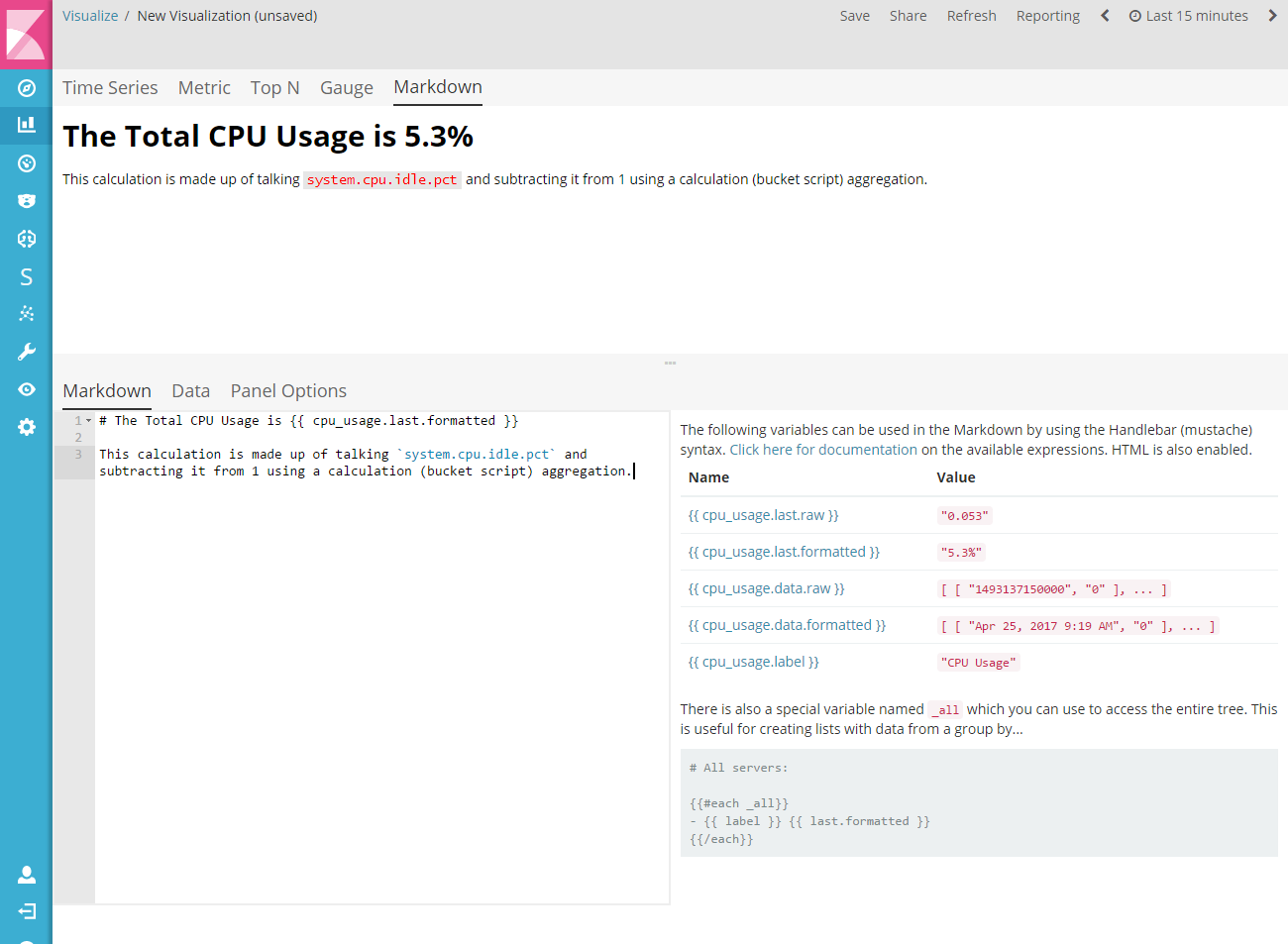Open the Data tab in the editor
The image size is (1288, 944).
(x=190, y=390)
